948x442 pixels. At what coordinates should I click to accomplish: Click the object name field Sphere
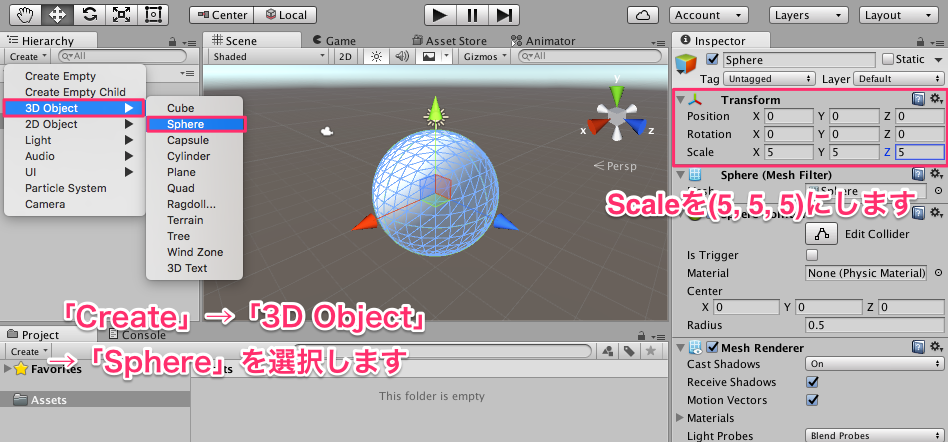[x=799, y=60]
